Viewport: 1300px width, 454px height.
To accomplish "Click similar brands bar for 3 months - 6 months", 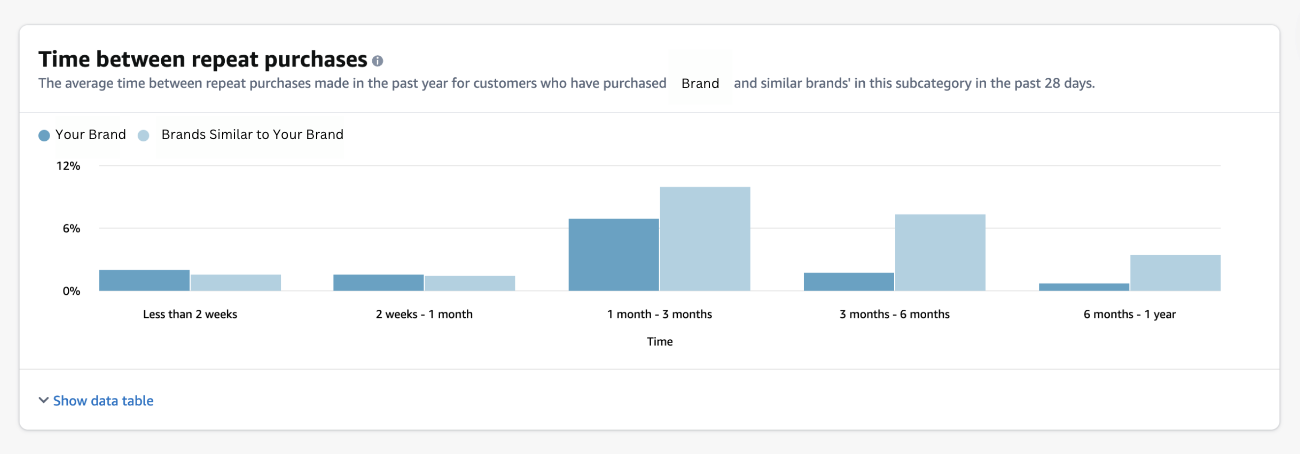I will point(940,252).
